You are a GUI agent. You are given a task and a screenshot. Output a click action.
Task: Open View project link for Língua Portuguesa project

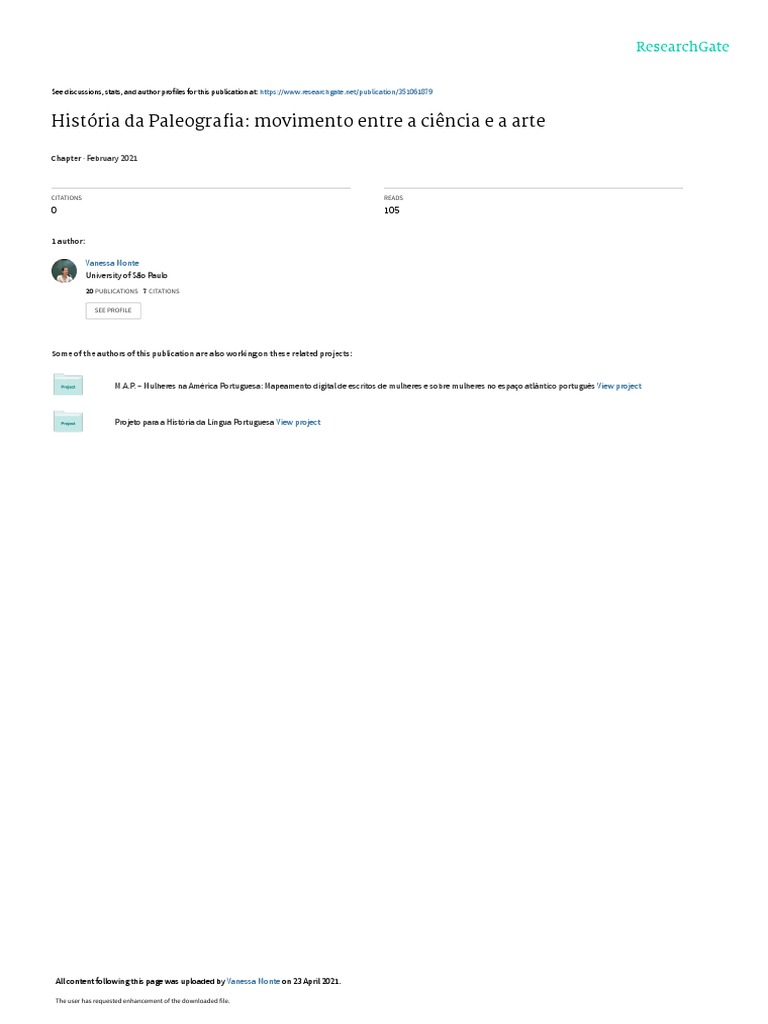(x=298, y=423)
